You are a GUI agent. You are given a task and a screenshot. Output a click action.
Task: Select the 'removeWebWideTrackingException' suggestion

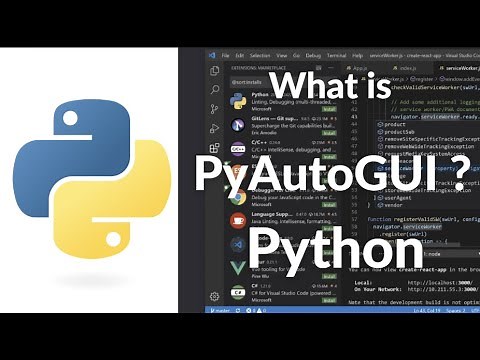[x=428, y=146]
